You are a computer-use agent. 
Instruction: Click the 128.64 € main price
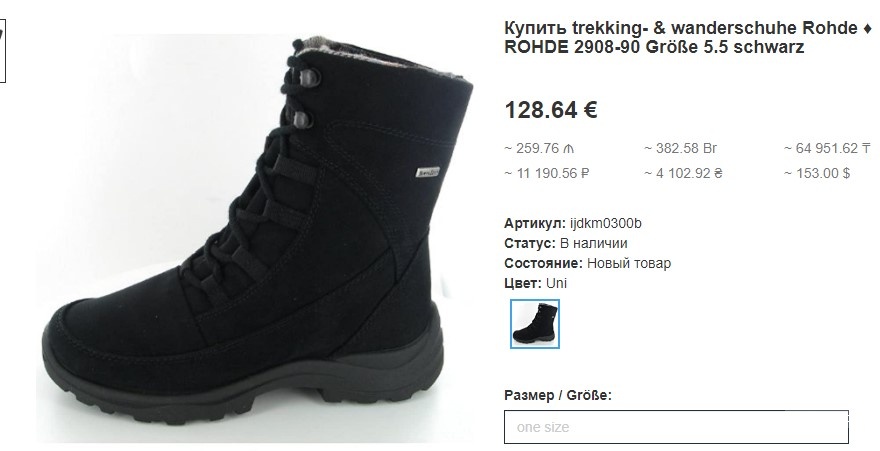pyautogui.click(x=551, y=109)
